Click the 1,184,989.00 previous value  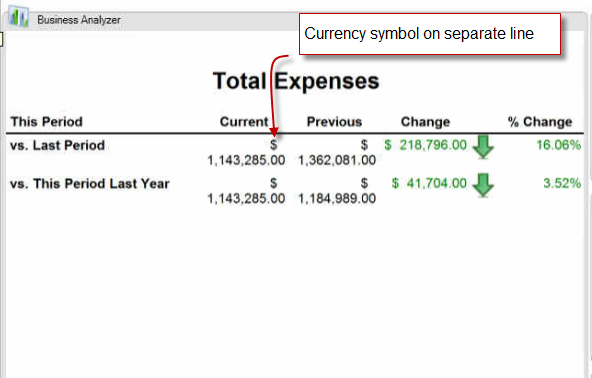(337, 199)
